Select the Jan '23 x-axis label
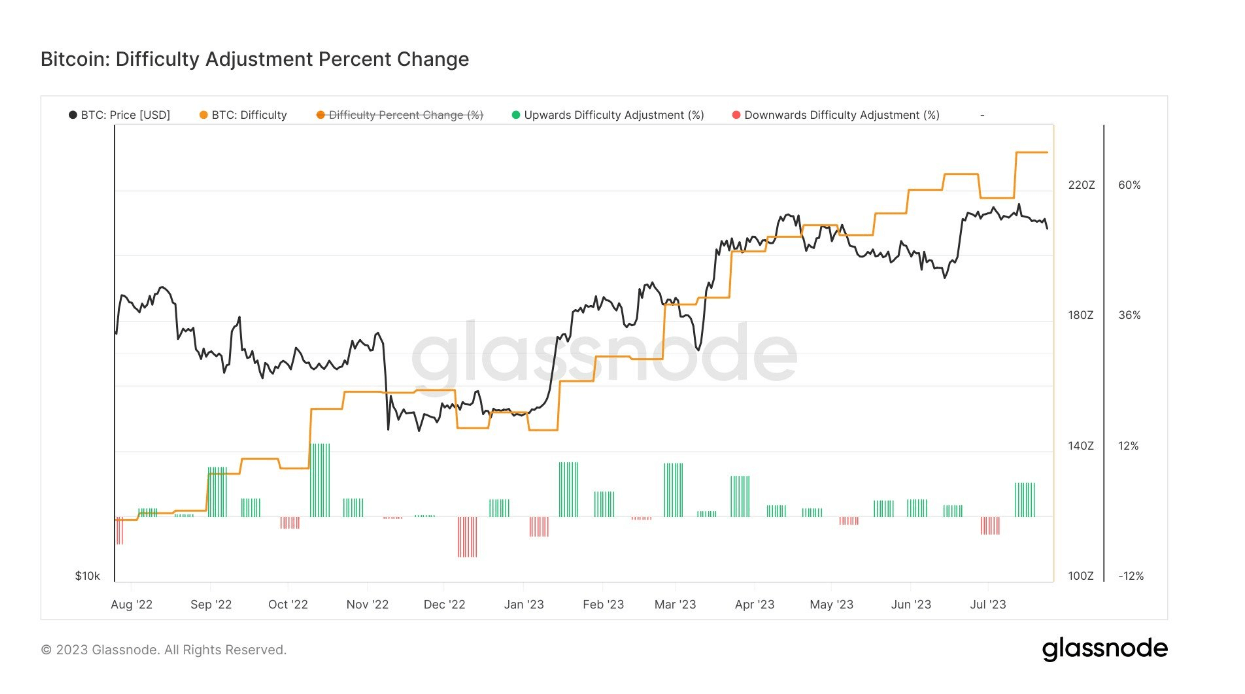This screenshot has height=694, width=1245. (523, 604)
